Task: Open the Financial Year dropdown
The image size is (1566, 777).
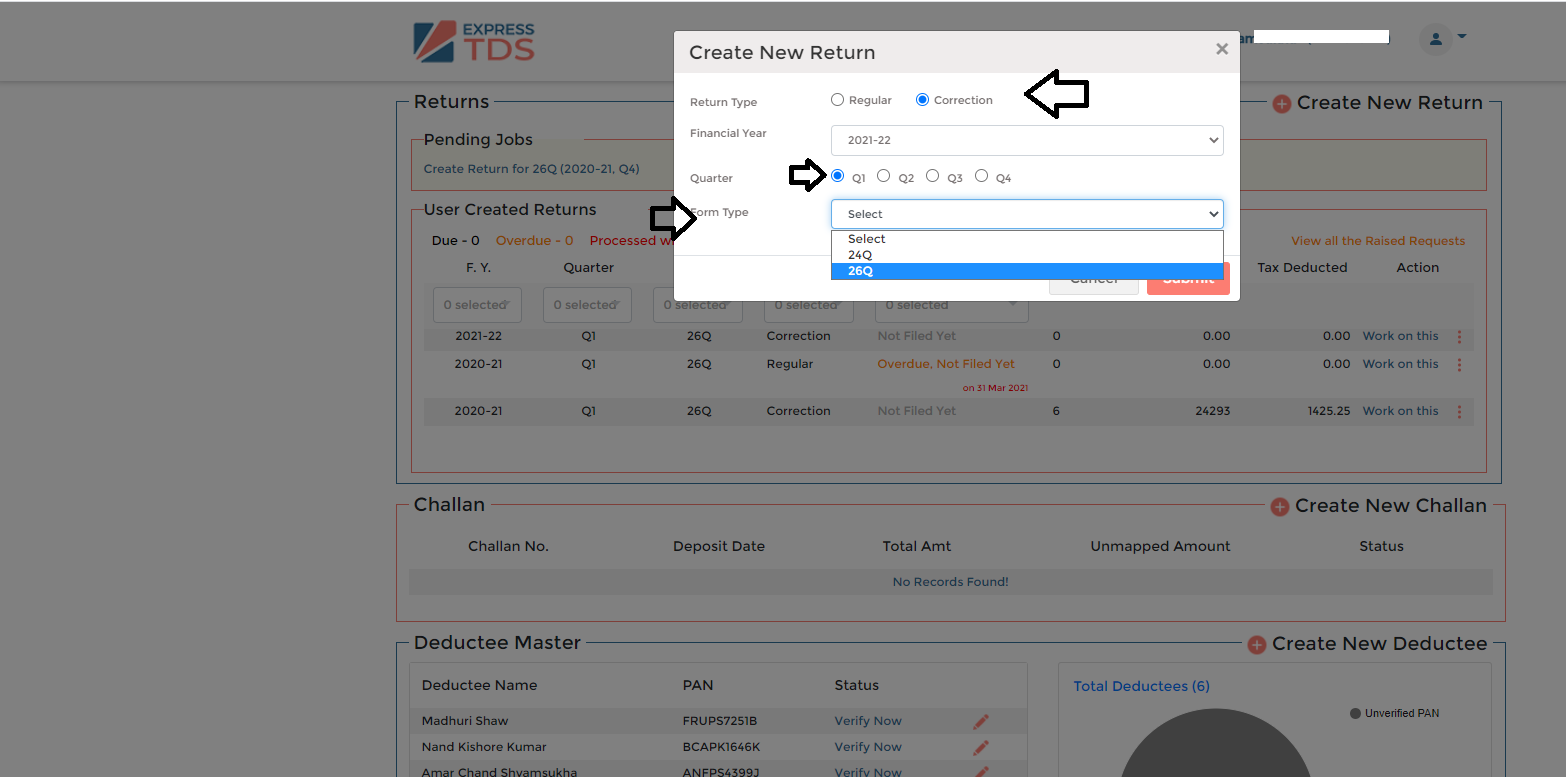Action: click(1027, 140)
